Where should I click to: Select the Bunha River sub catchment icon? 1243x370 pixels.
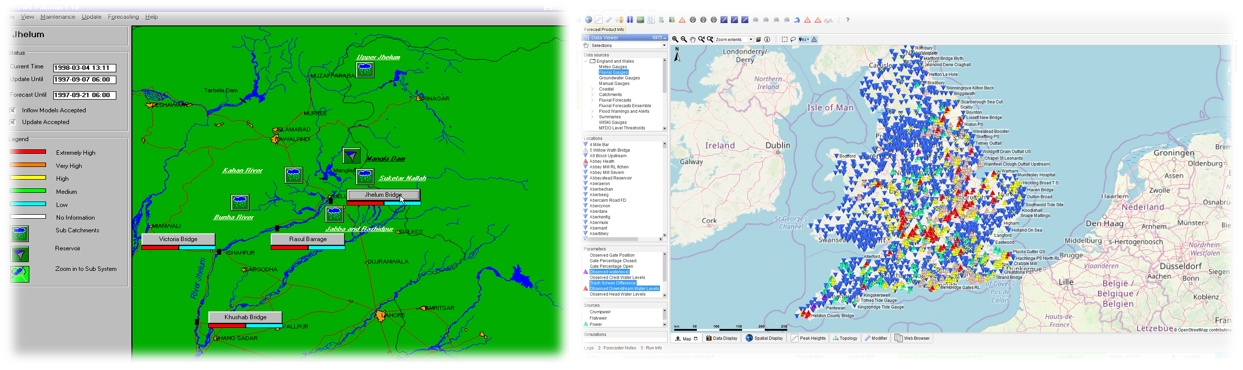point(240,202)
